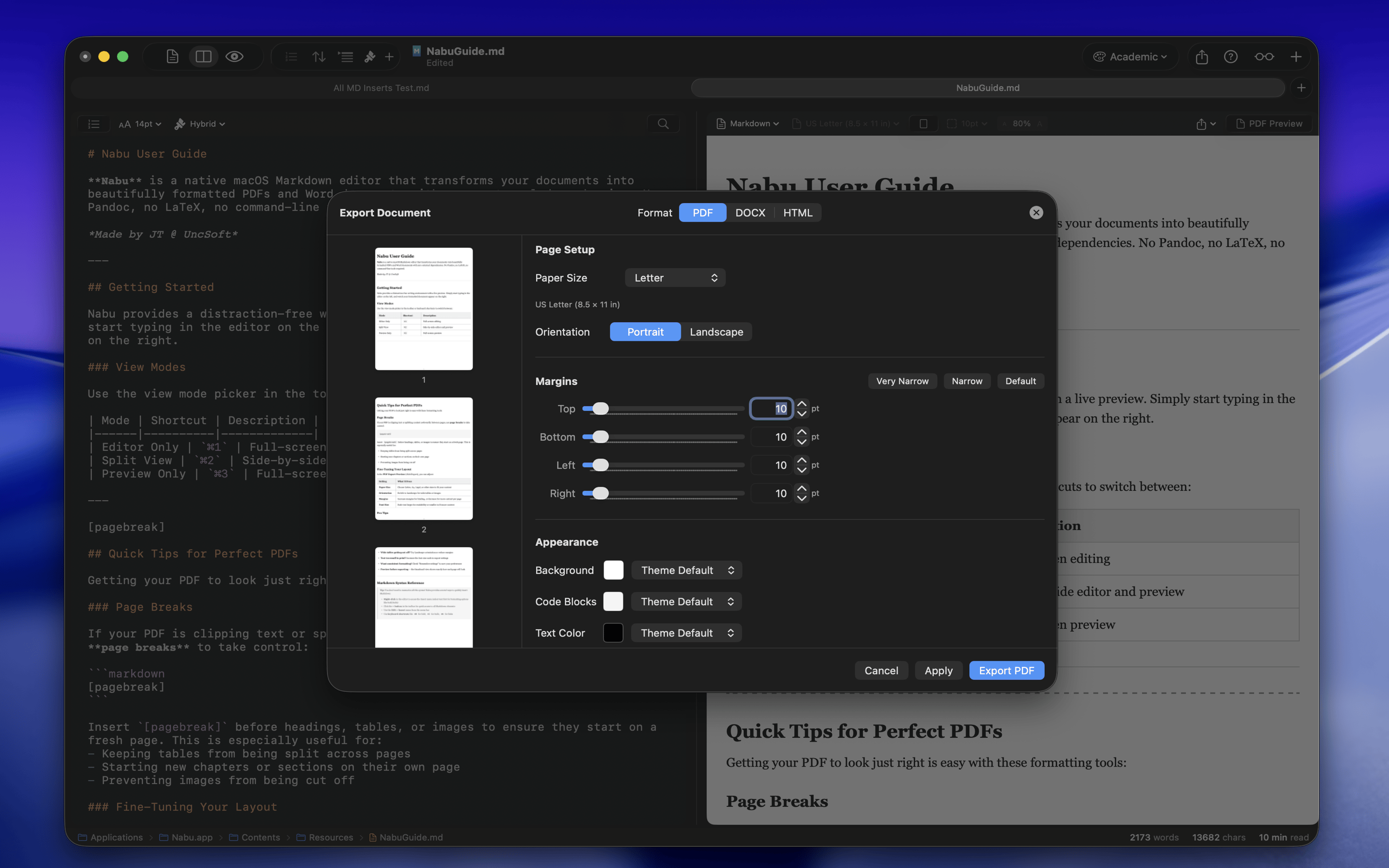This screenshot has width=1389, height=868.
Task: Apply the Very Narrow margins preset
Action: [x=902, y=381]
